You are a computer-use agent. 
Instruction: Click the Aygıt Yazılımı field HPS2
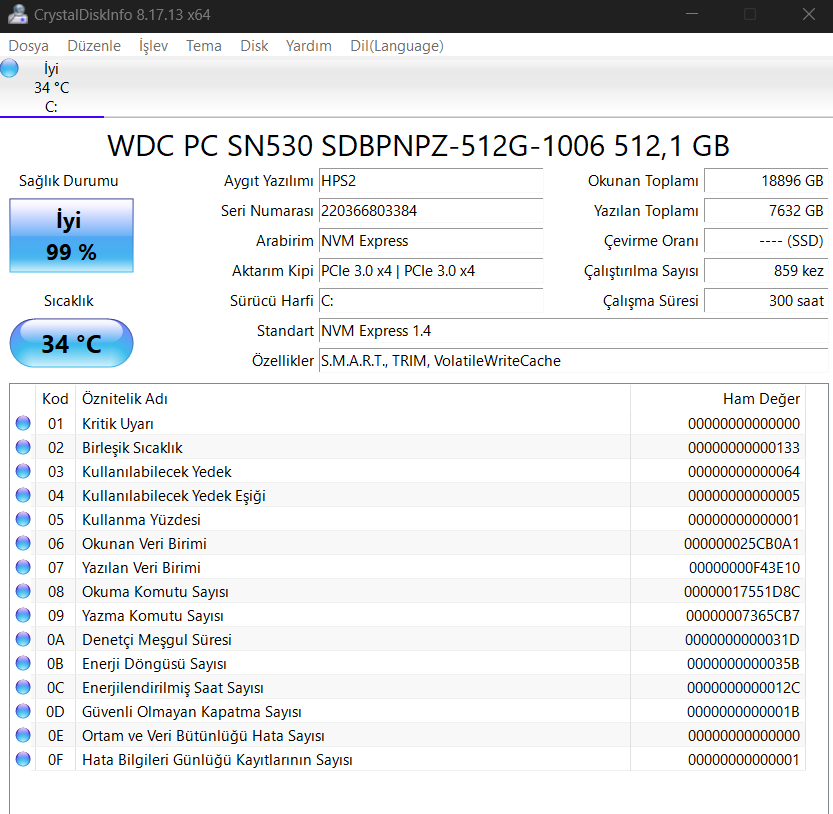point(431,181)
